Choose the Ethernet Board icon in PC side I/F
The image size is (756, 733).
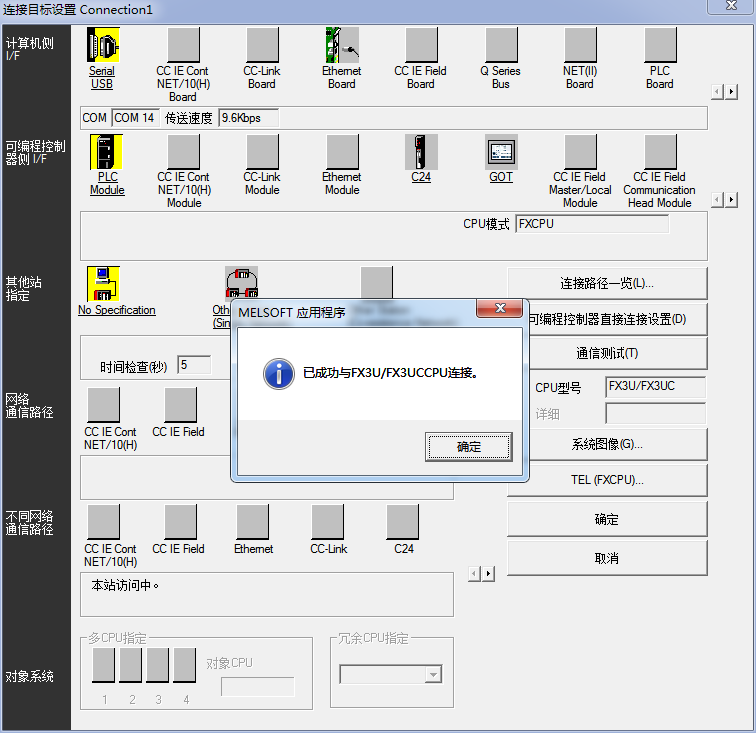click(x=341, y=45)
